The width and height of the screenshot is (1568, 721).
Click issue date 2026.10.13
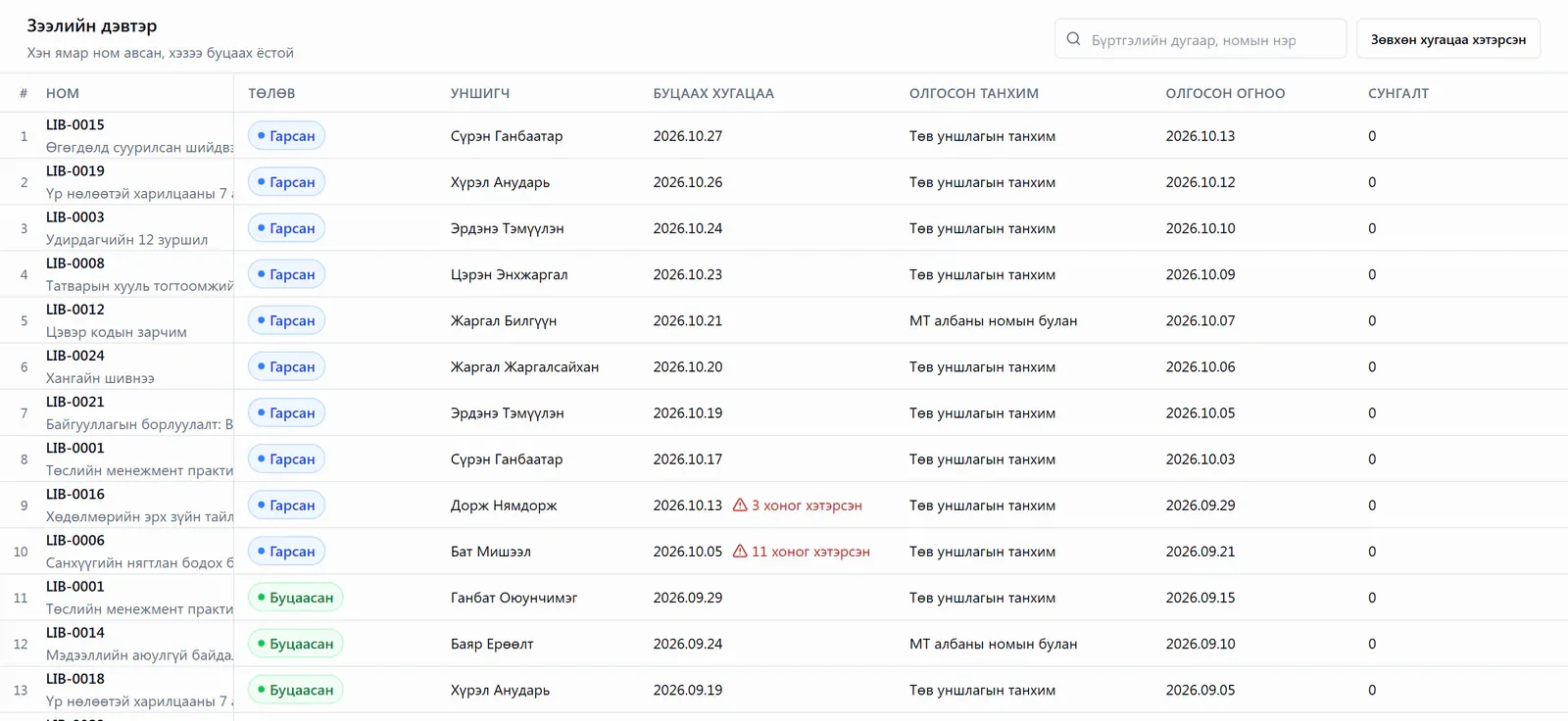[x=1200, y=136]
